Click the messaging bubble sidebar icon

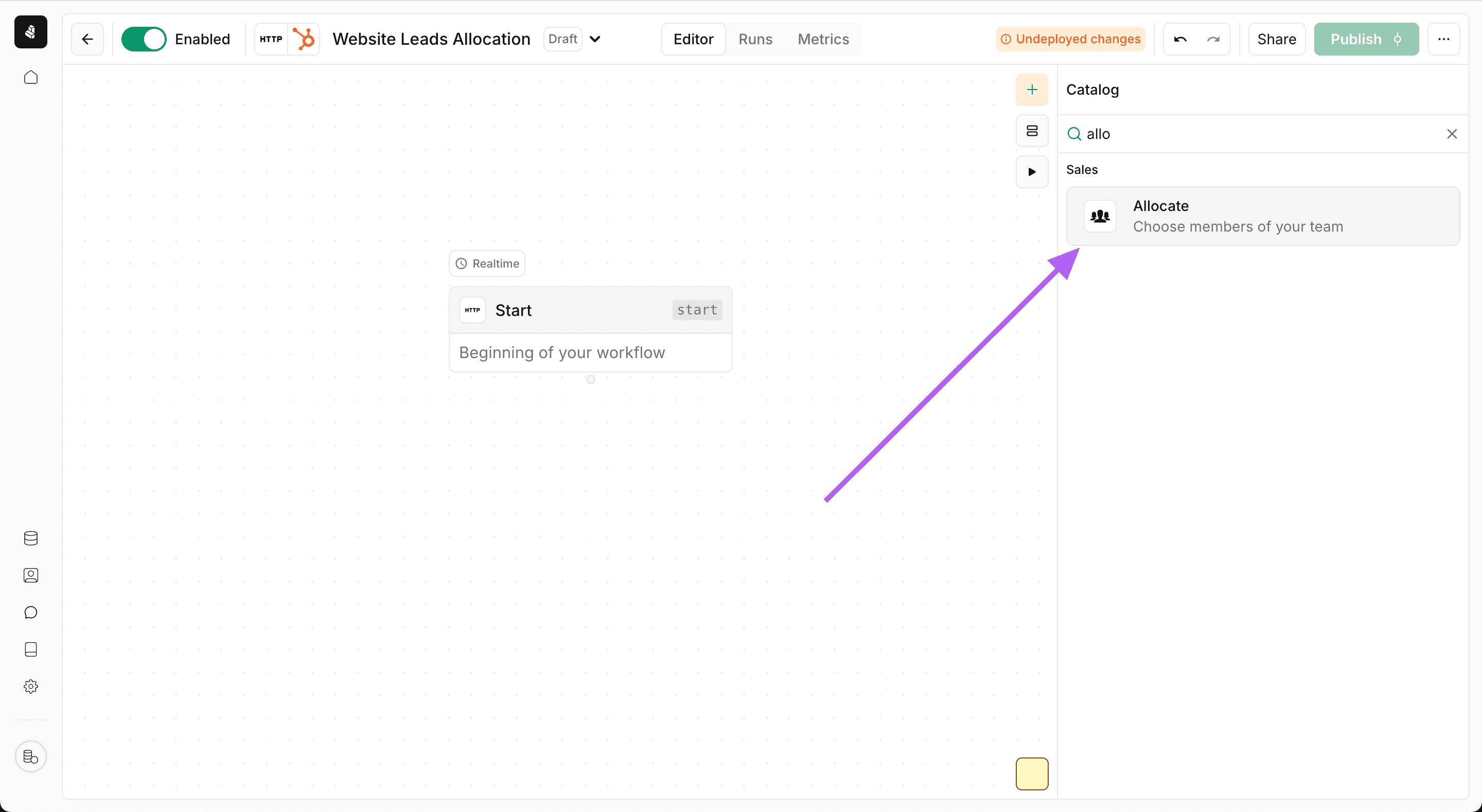(31, 612)
